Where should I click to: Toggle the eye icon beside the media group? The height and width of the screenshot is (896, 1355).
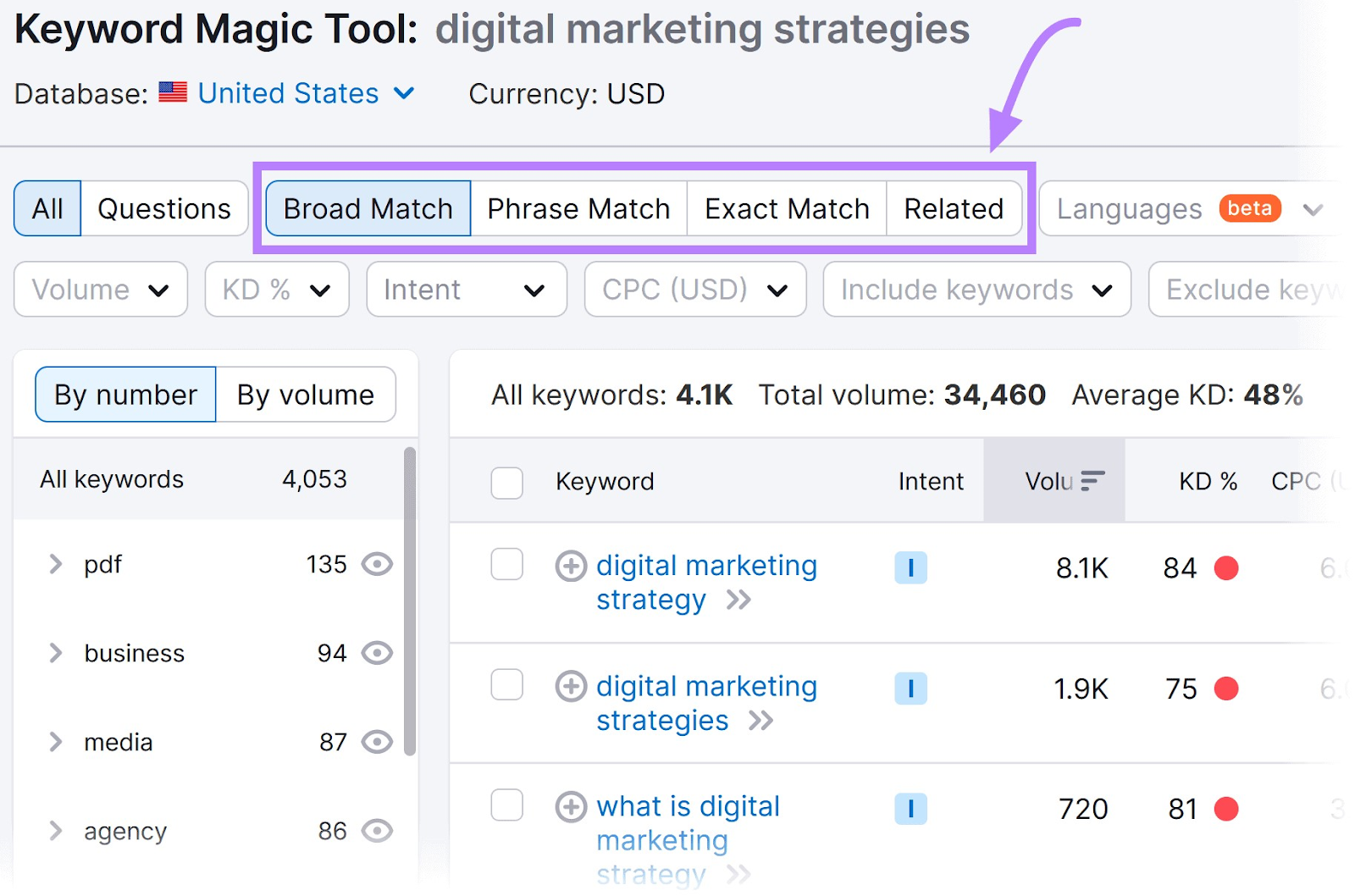[379, 742]
